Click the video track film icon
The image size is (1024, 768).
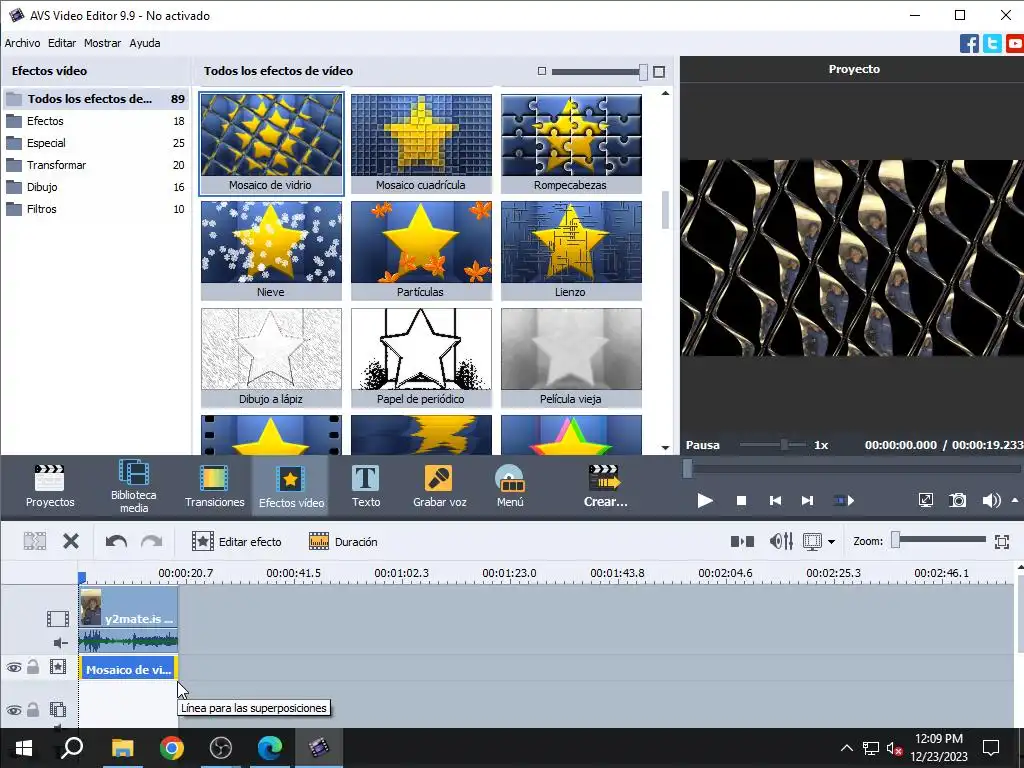pyautogui.click(x=57, y=618)
